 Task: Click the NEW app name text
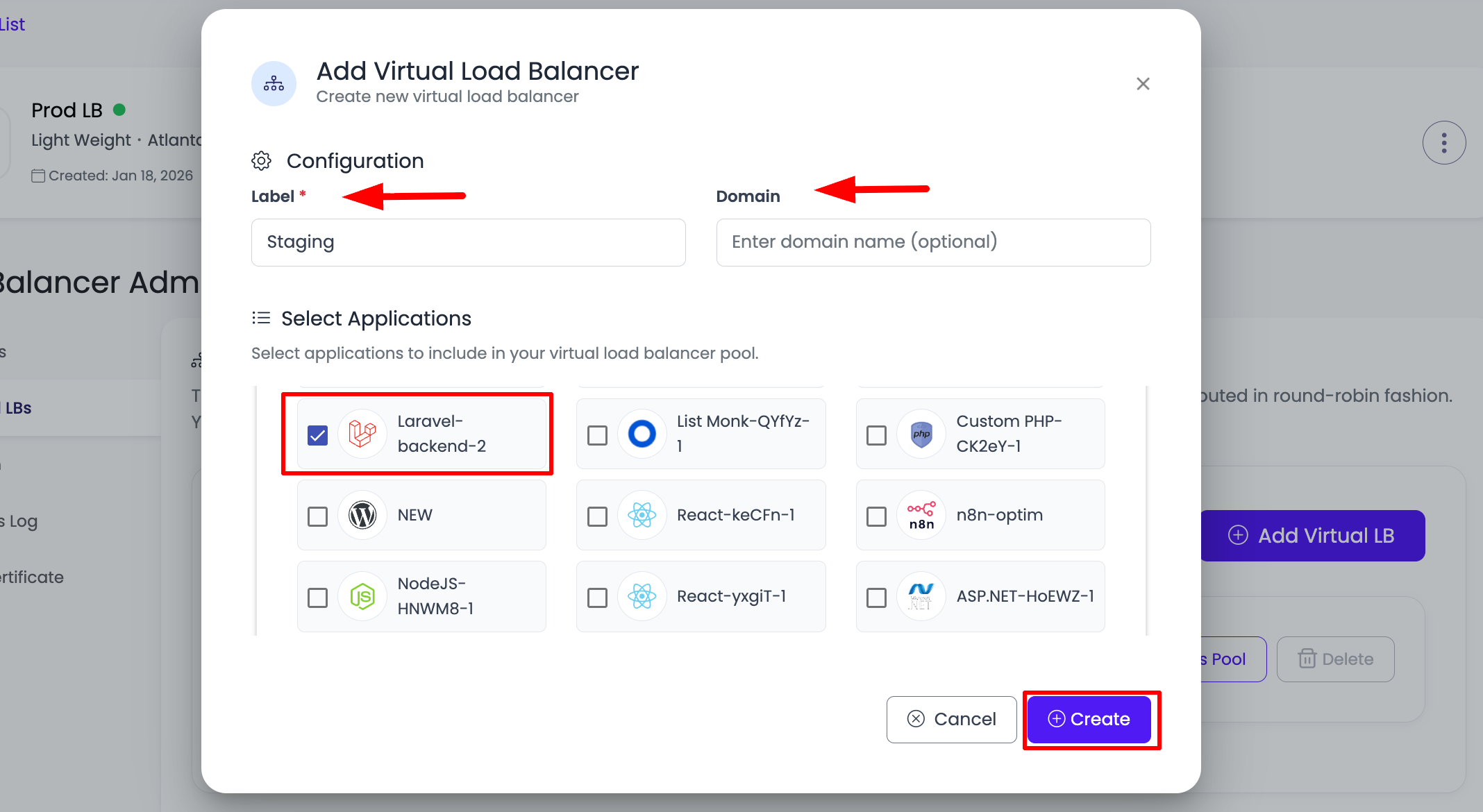(x=414, y=515)
